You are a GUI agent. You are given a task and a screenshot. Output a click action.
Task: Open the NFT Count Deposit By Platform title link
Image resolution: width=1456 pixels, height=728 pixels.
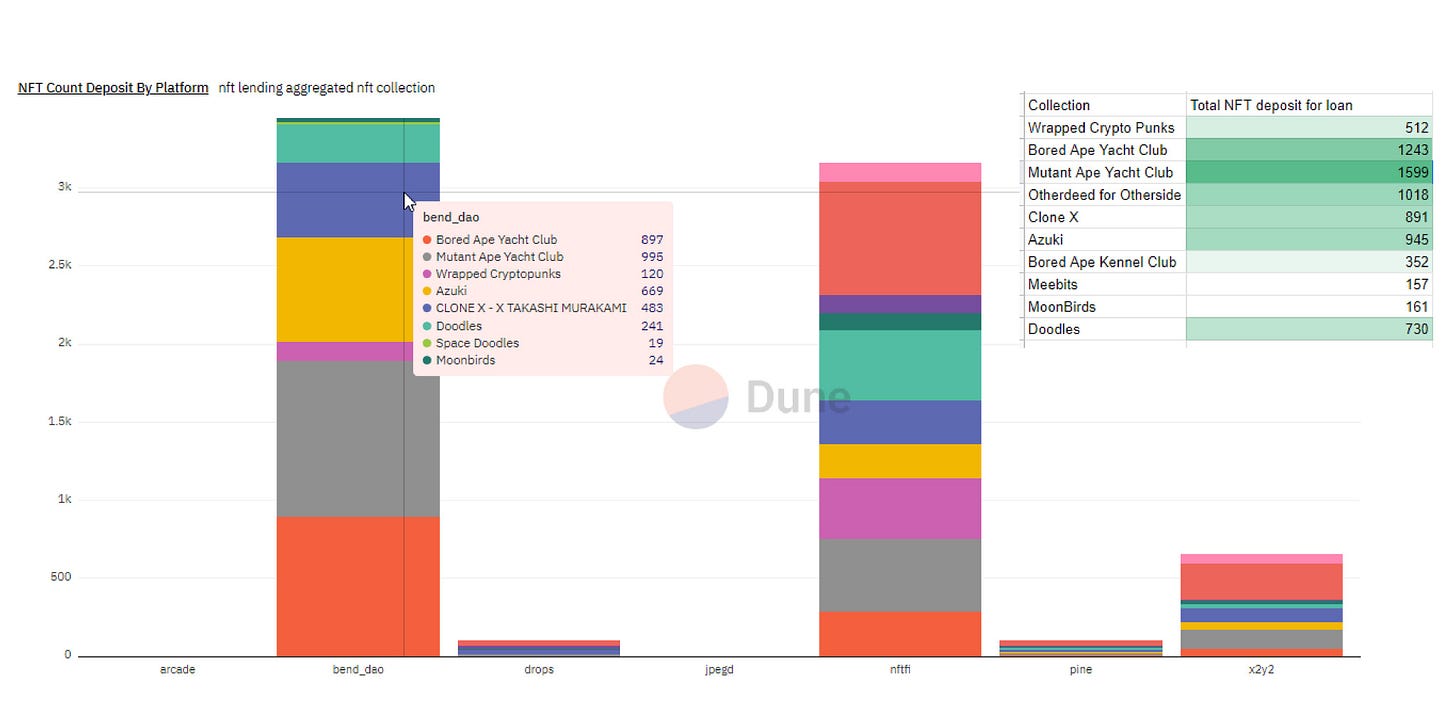pos(113,88)
